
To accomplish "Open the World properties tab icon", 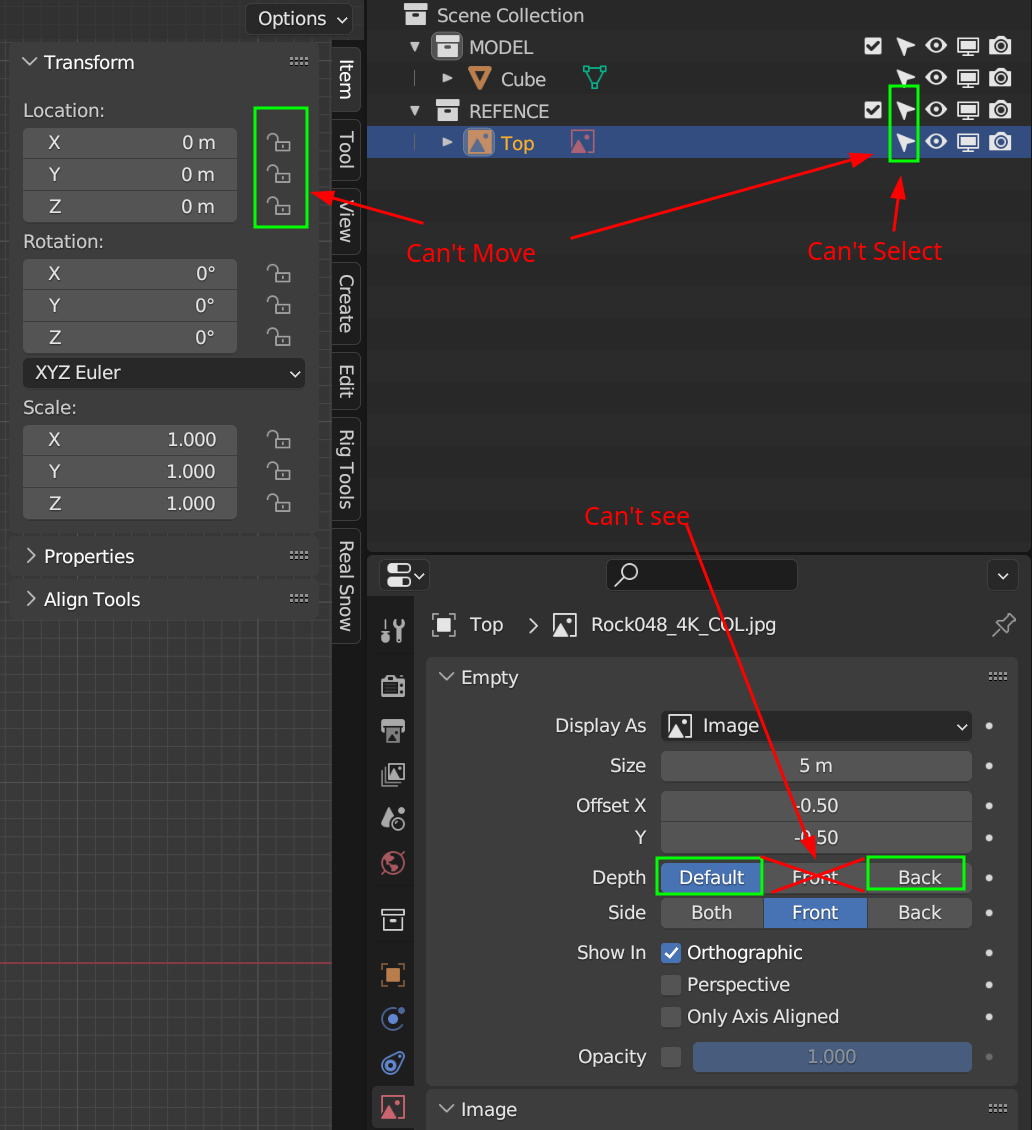I will tap(393, 862).
